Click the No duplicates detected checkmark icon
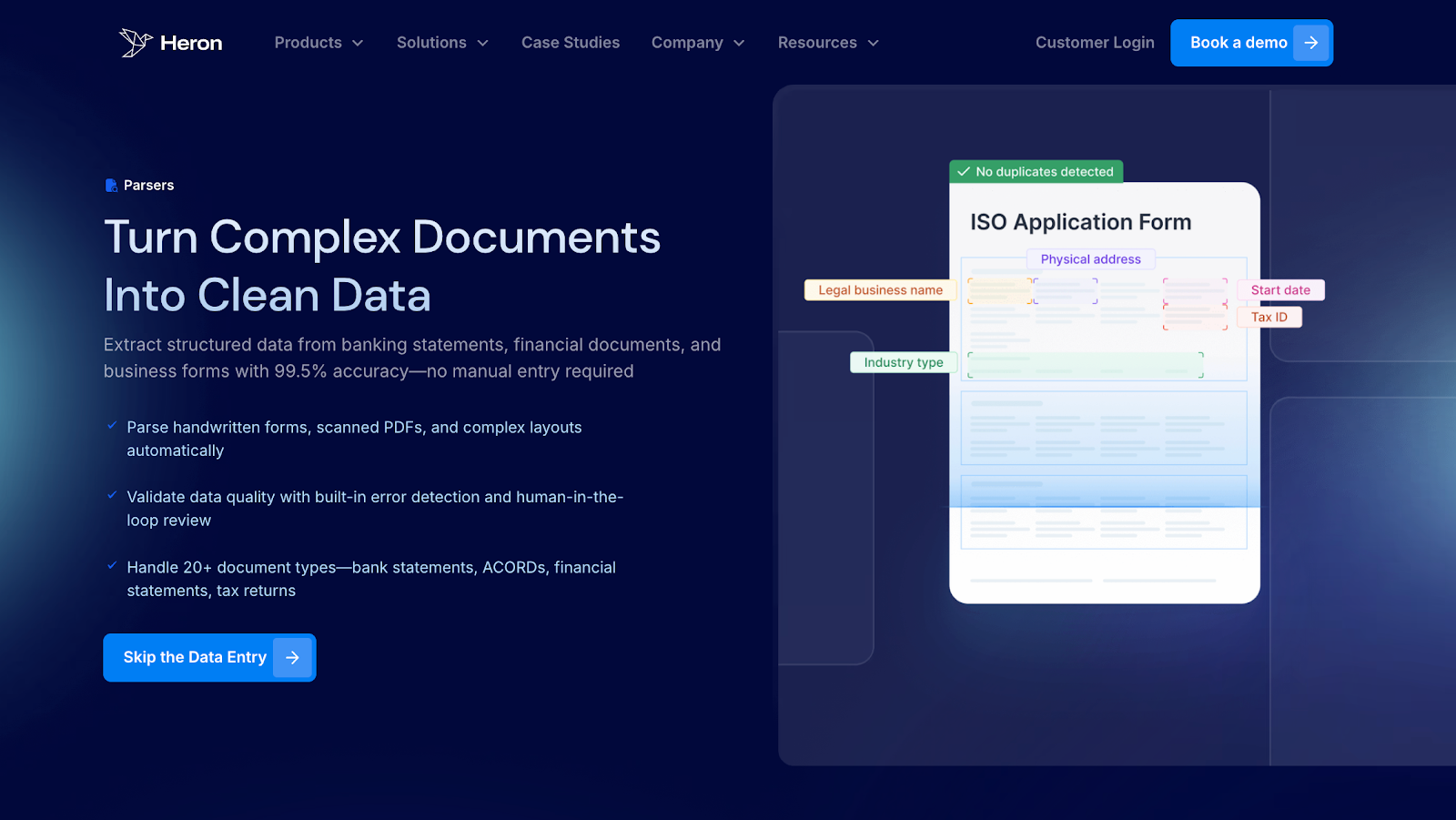This screenshot has width=1456, height=820. tap(964, 171)
